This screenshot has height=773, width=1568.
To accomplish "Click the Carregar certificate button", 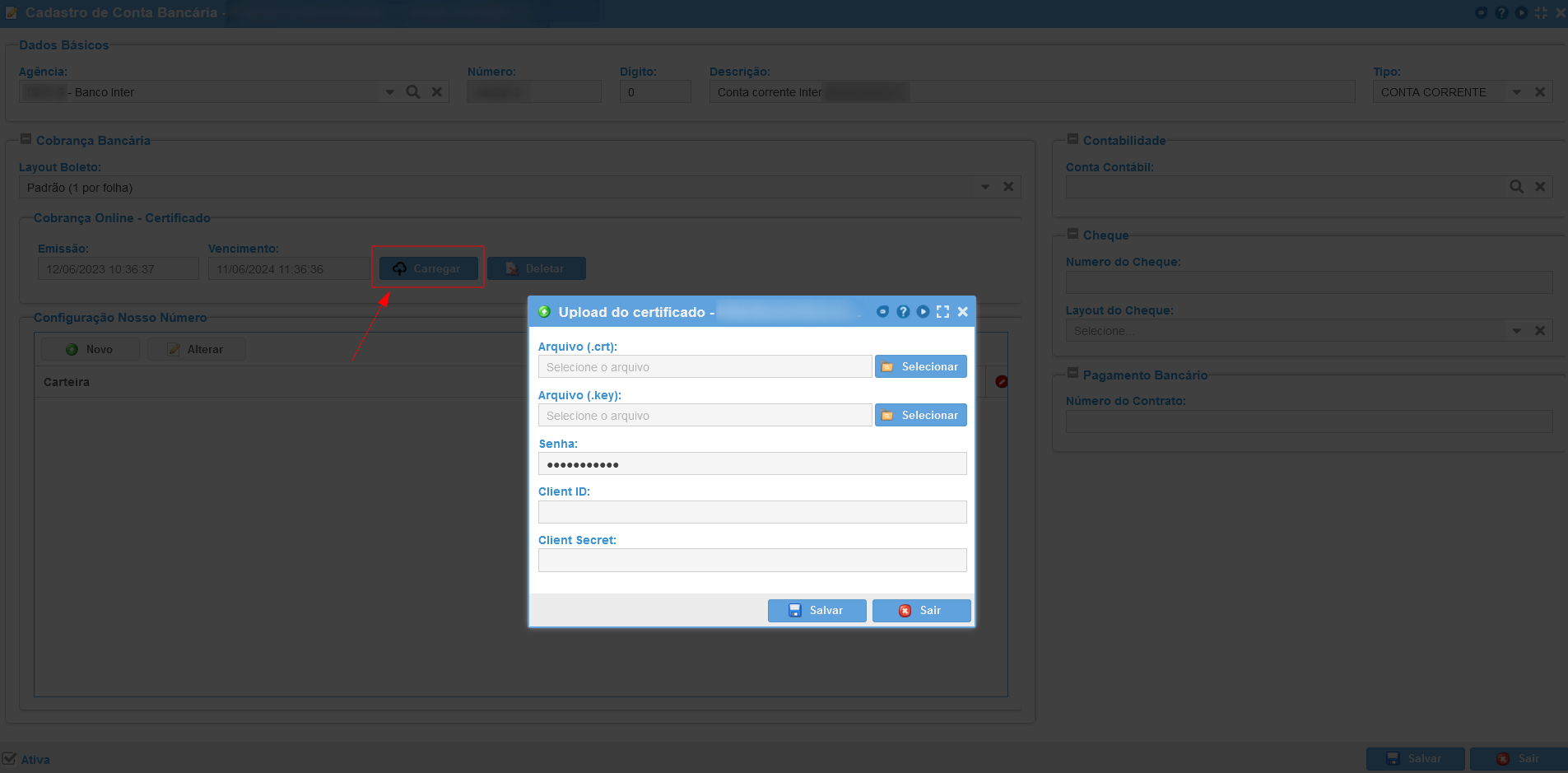I will [428, 268].
